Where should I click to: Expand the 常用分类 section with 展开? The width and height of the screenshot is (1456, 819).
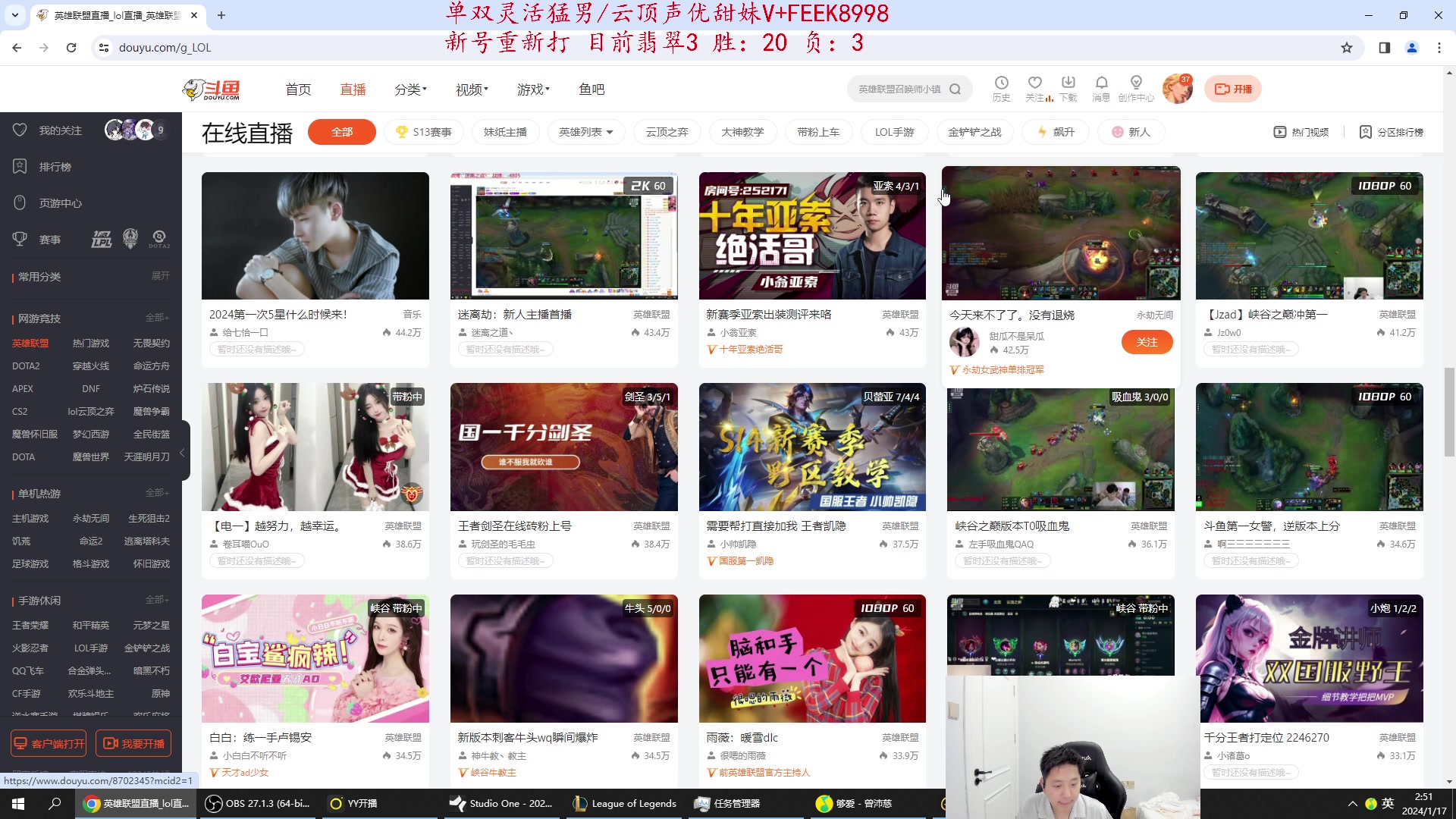pyautogui.click(x=160, y=276)
